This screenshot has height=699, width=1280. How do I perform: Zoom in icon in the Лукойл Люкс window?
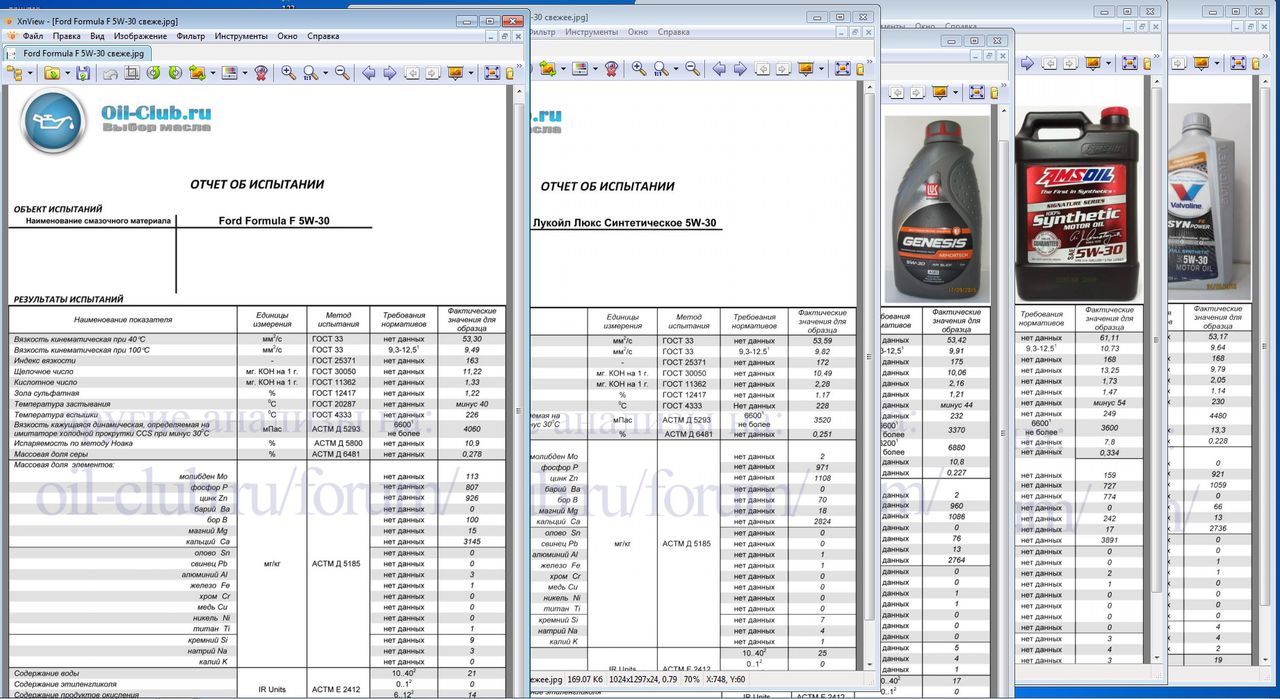[x=638, y=69]
